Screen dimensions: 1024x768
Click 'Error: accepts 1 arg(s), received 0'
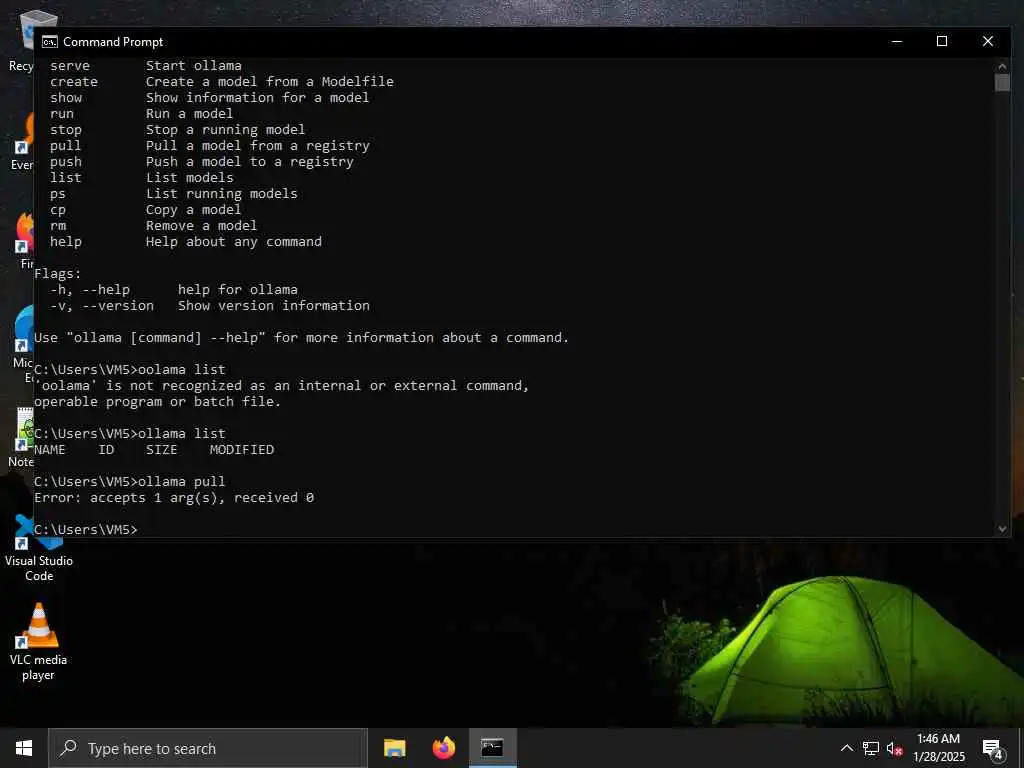click(x=174, y=498)
